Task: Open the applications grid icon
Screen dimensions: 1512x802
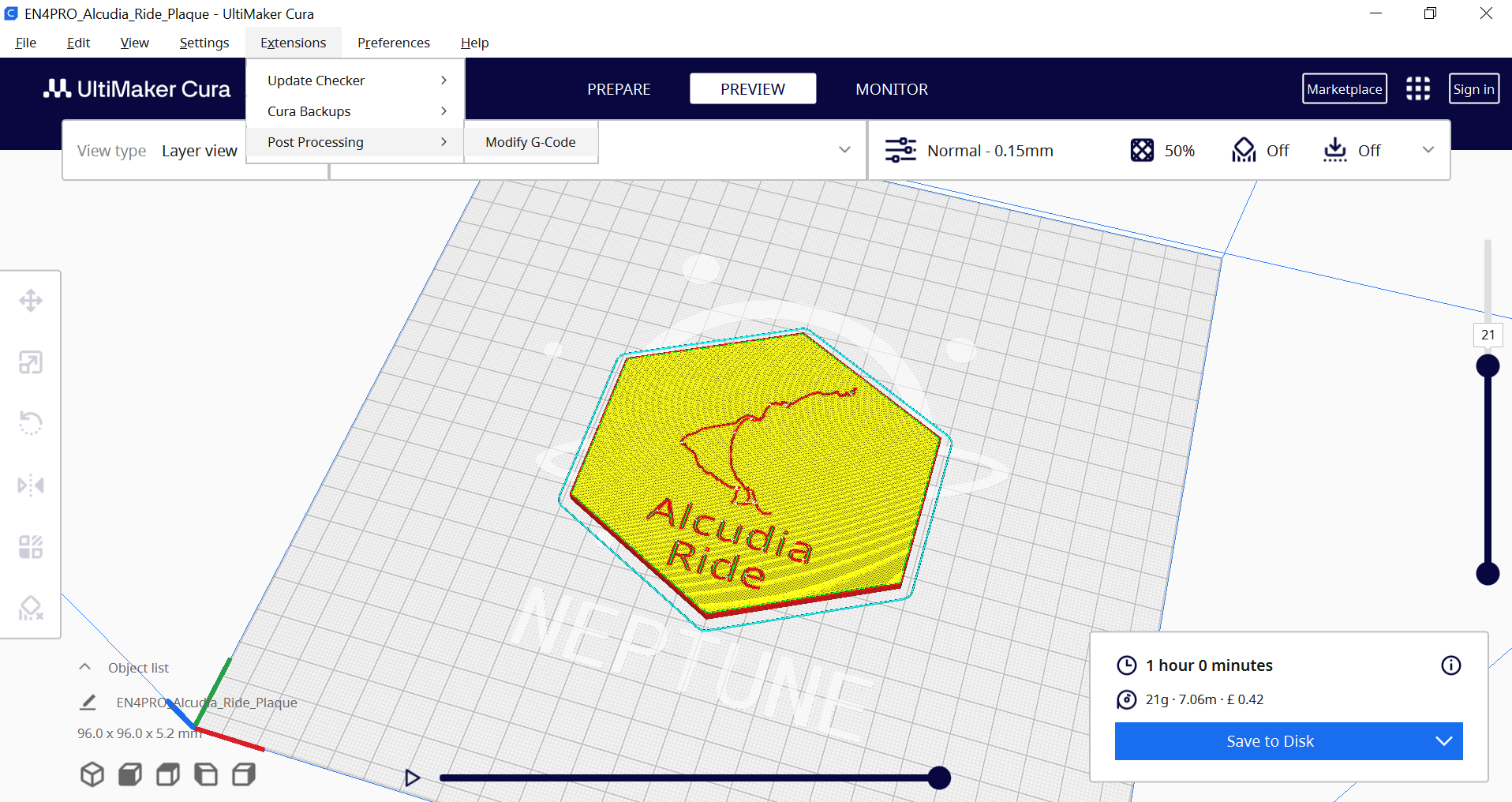Action: (1418, 88)
